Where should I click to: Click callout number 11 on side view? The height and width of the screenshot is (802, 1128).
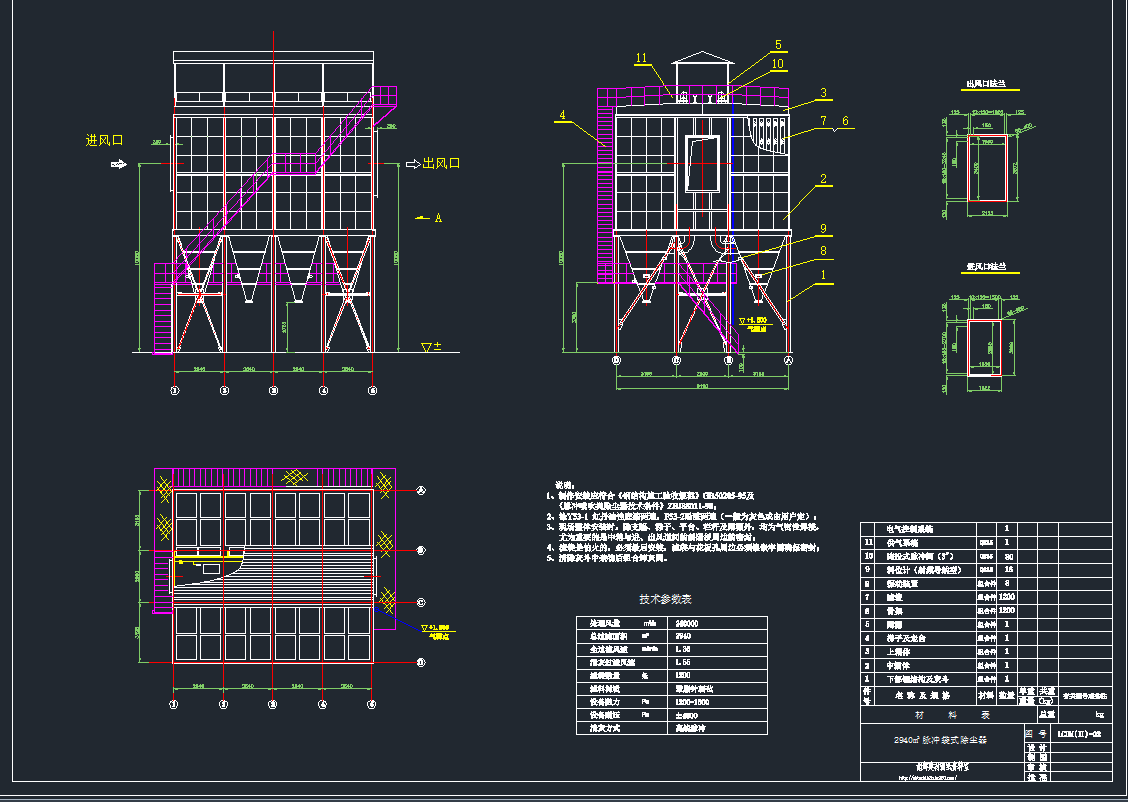641,58
